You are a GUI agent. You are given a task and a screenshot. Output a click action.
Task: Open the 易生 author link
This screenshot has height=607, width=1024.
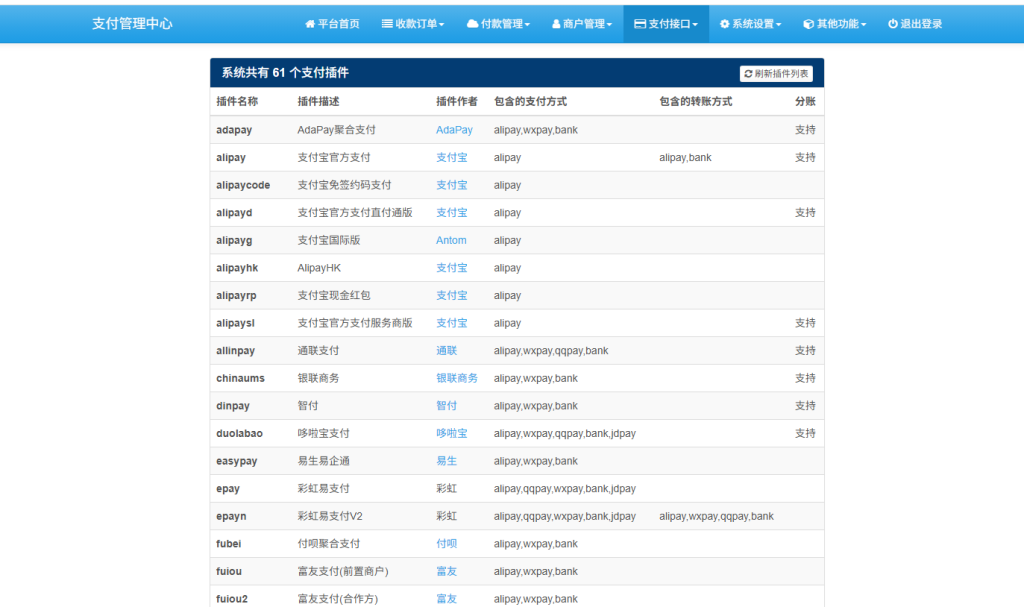[x=447, y=461]
